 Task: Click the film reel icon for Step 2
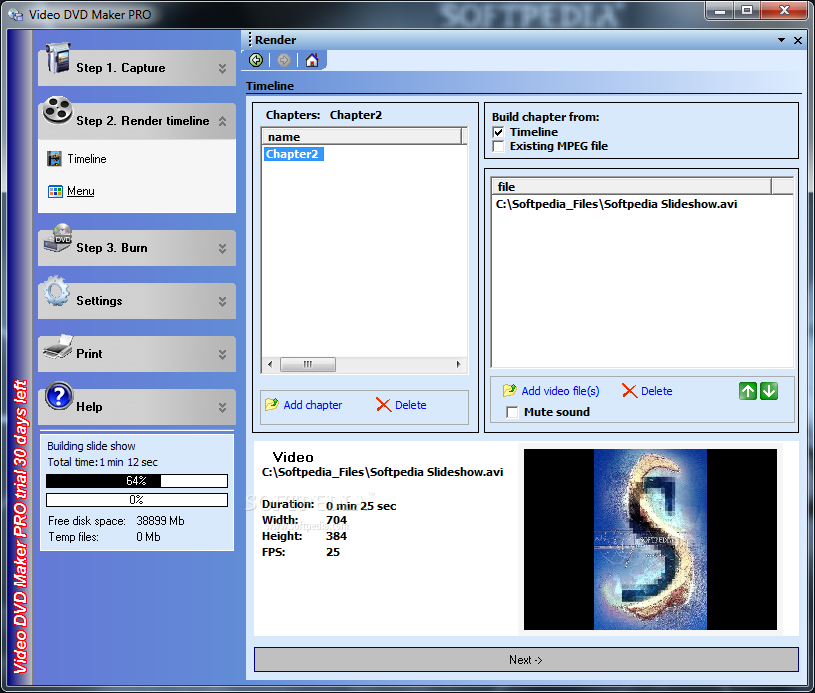pyautogui.click(x=57, y=110)
